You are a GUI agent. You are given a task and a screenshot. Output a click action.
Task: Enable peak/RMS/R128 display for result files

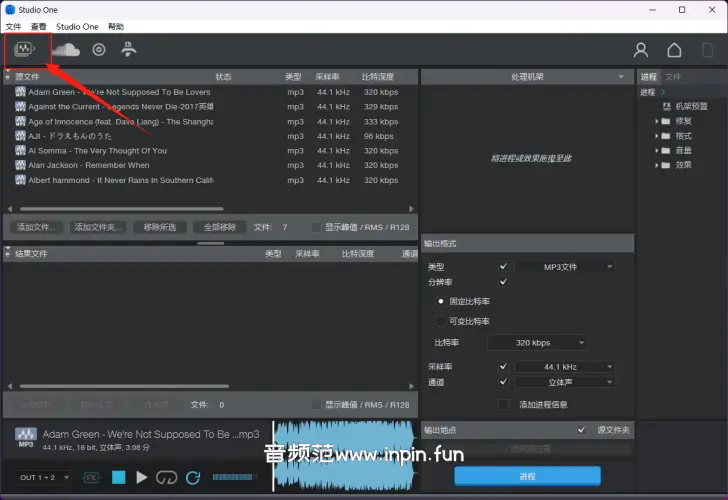point(316,405)
